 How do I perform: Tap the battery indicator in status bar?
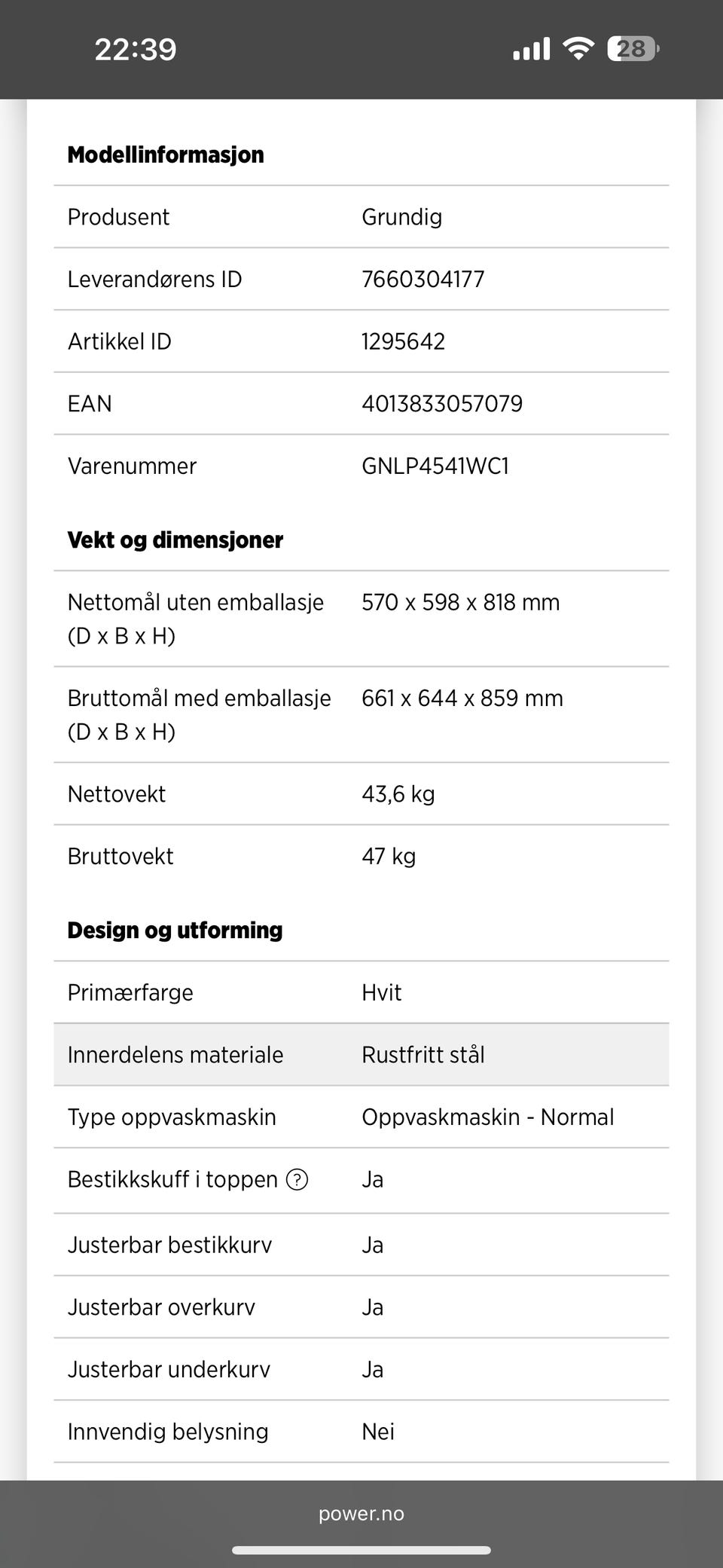tap(633, 49)
